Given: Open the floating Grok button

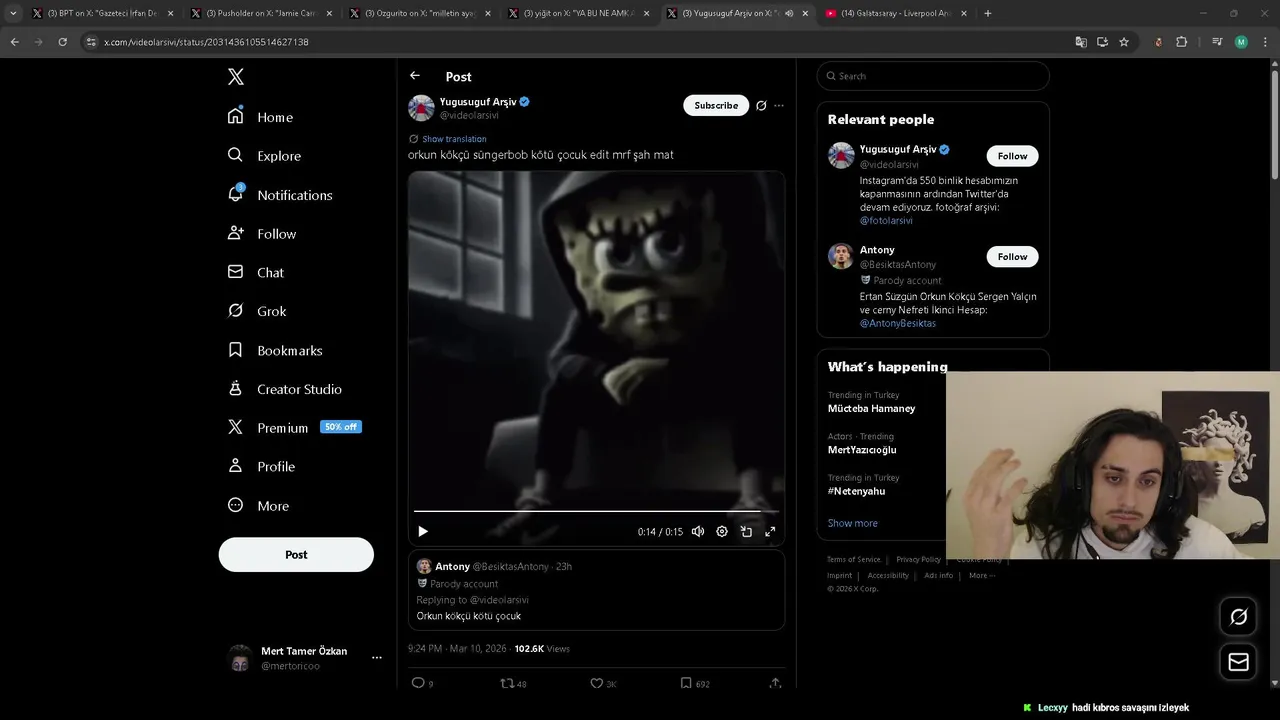Looking at the screenshot, I should 1238,617.
